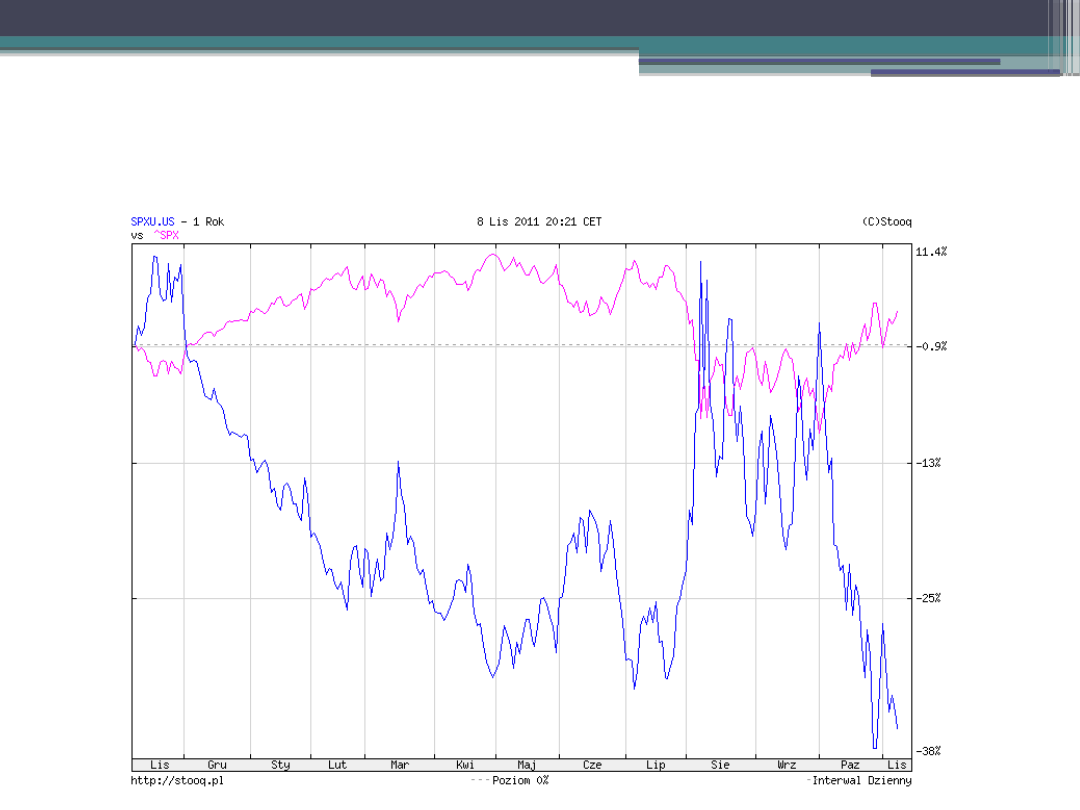Select the -0.9% y-axis value
Image resolution: width=1080 pixels, height=810 pixels.
pos(931,346)
